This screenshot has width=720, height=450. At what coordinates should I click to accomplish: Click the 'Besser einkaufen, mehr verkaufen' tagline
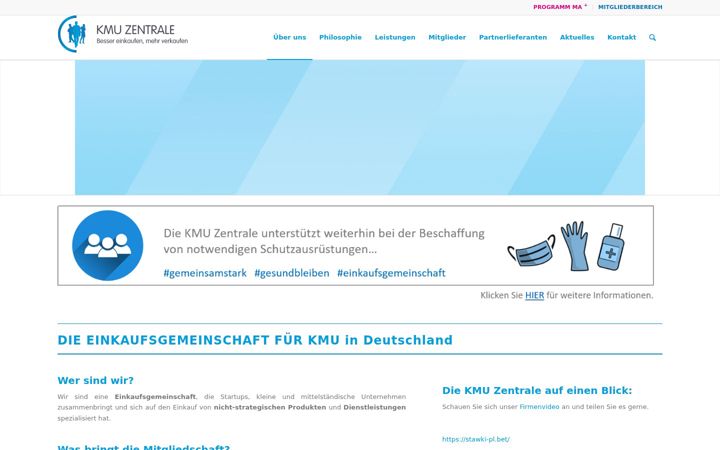pyautogui.click(x=142, y=41)
